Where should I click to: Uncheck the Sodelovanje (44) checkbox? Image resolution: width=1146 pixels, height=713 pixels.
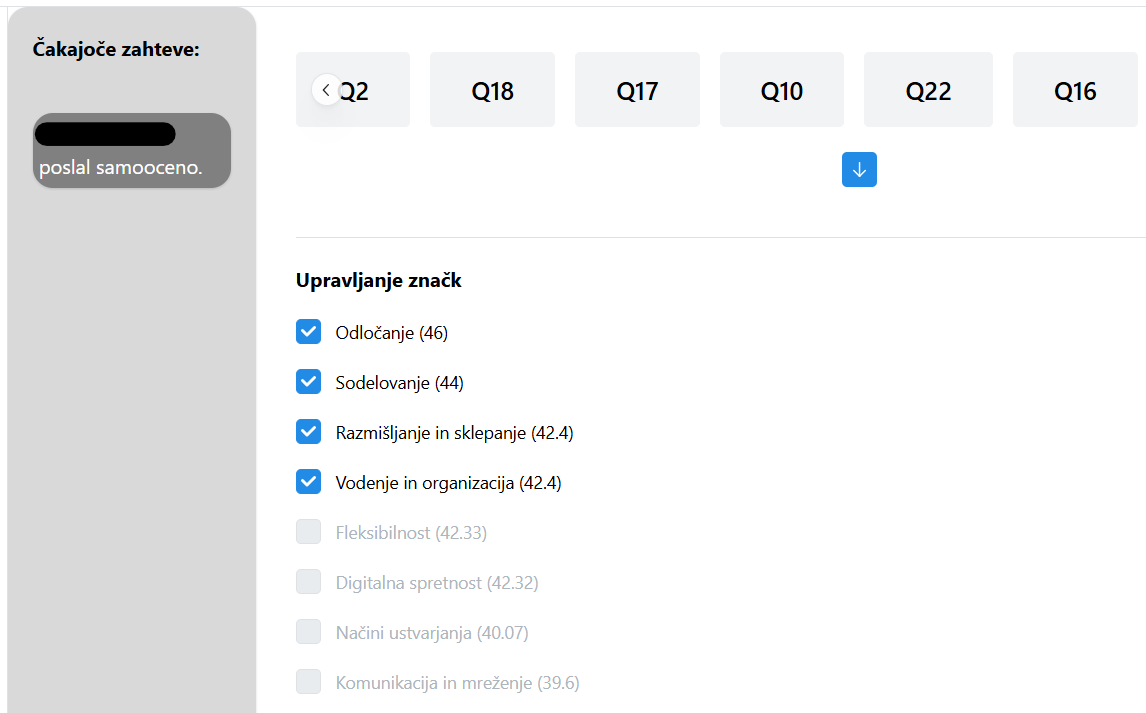click(x=308, y=381)
